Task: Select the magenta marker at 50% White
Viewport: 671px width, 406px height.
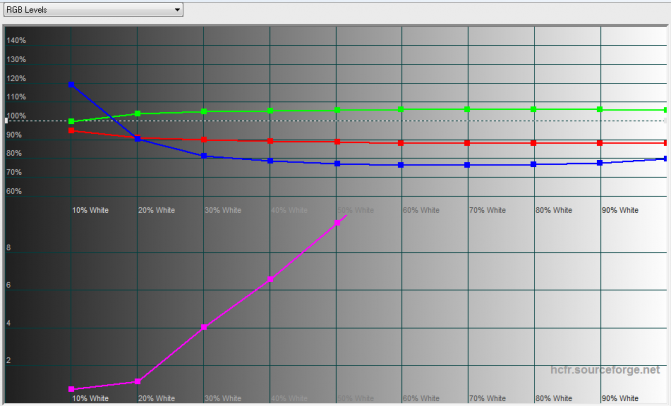Action: [337, 222]
